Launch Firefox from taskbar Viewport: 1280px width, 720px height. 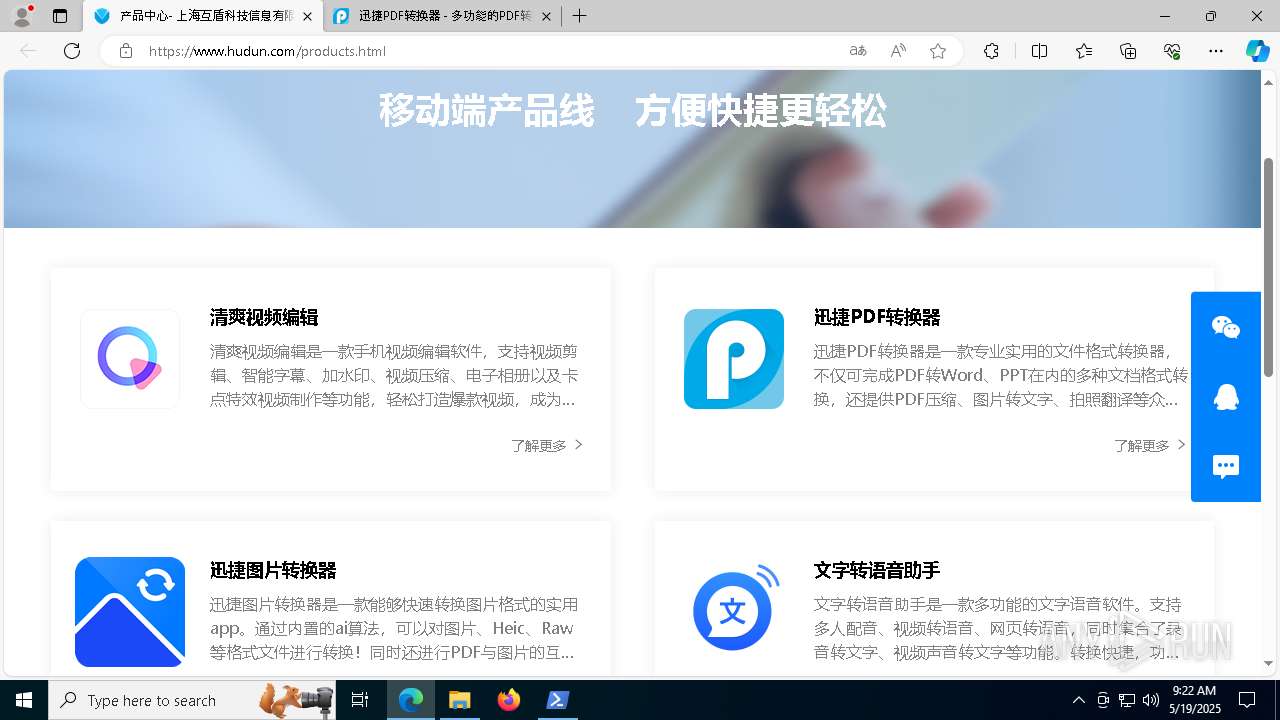coord(509,700)
